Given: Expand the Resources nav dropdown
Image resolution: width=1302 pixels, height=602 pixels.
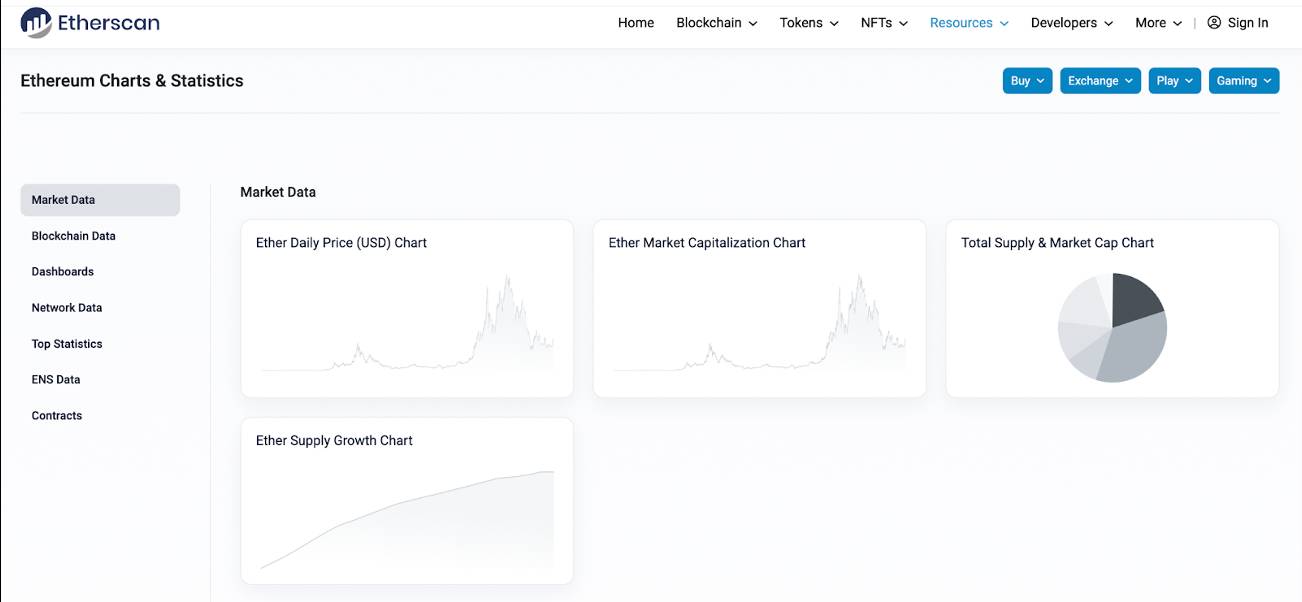Looking at the screenshot, I should (969, 22).
